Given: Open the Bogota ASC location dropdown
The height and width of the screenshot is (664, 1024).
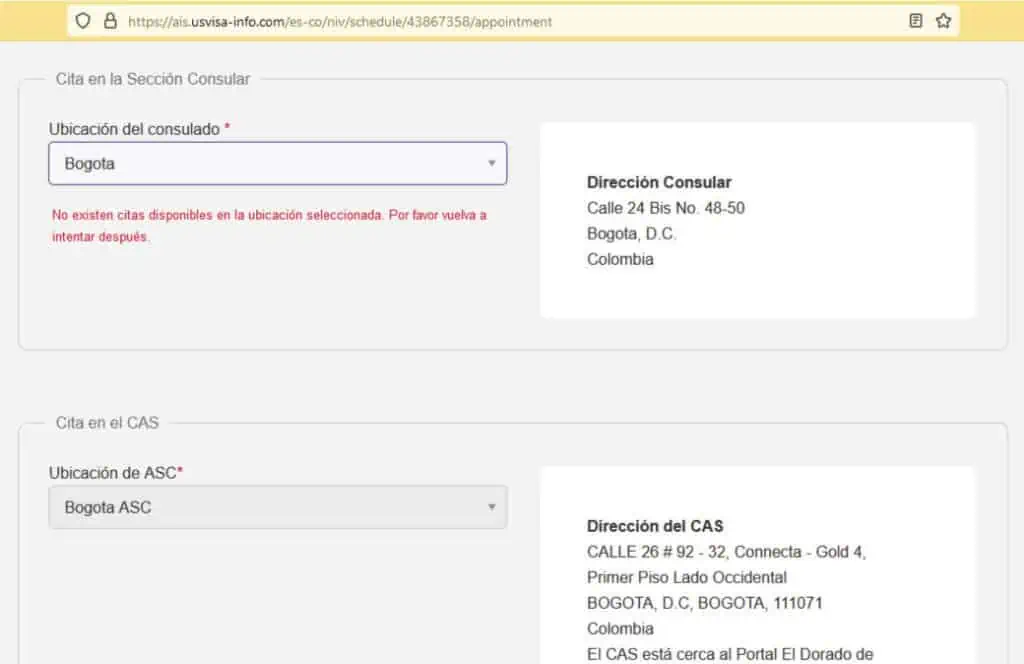Looking at the screenshot, I should pos(278,507).
